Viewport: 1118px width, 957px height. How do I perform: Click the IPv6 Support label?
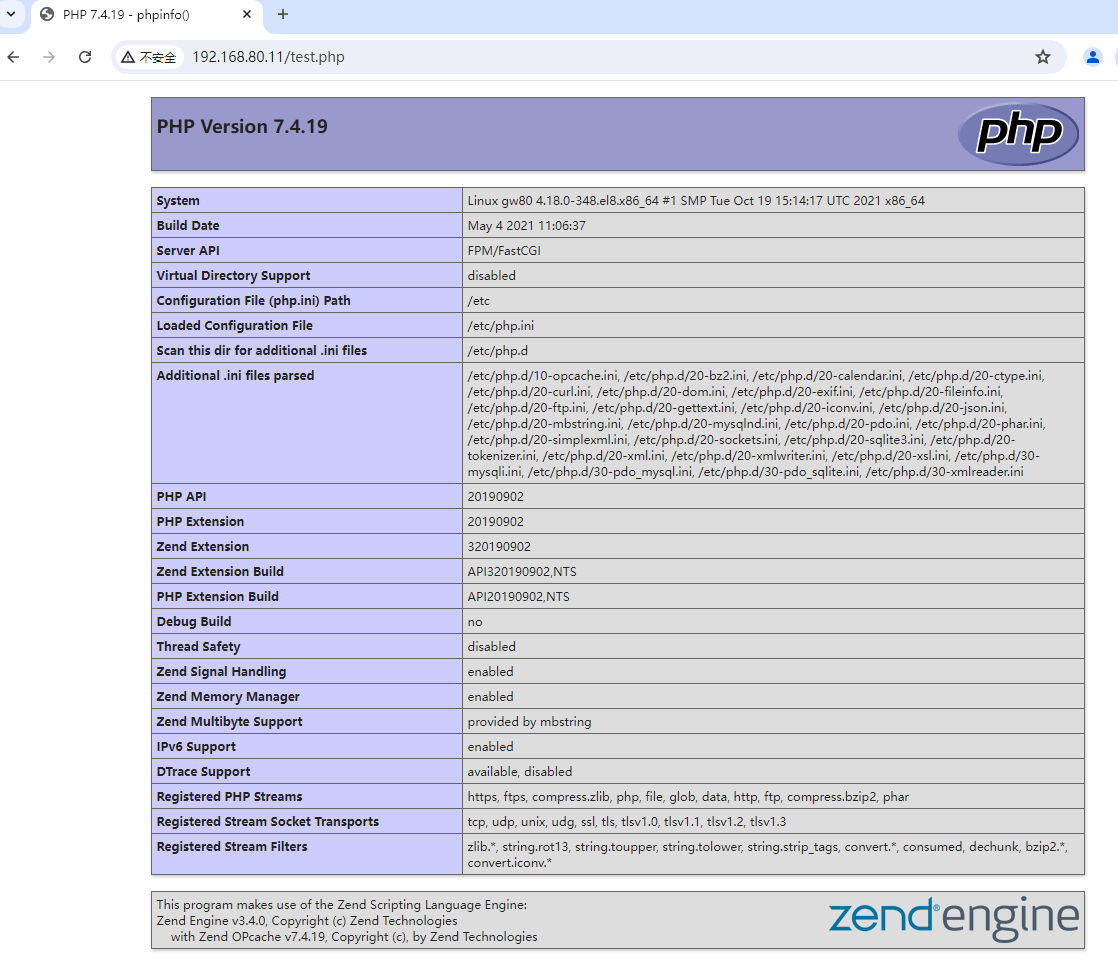[x=196, y=747]
